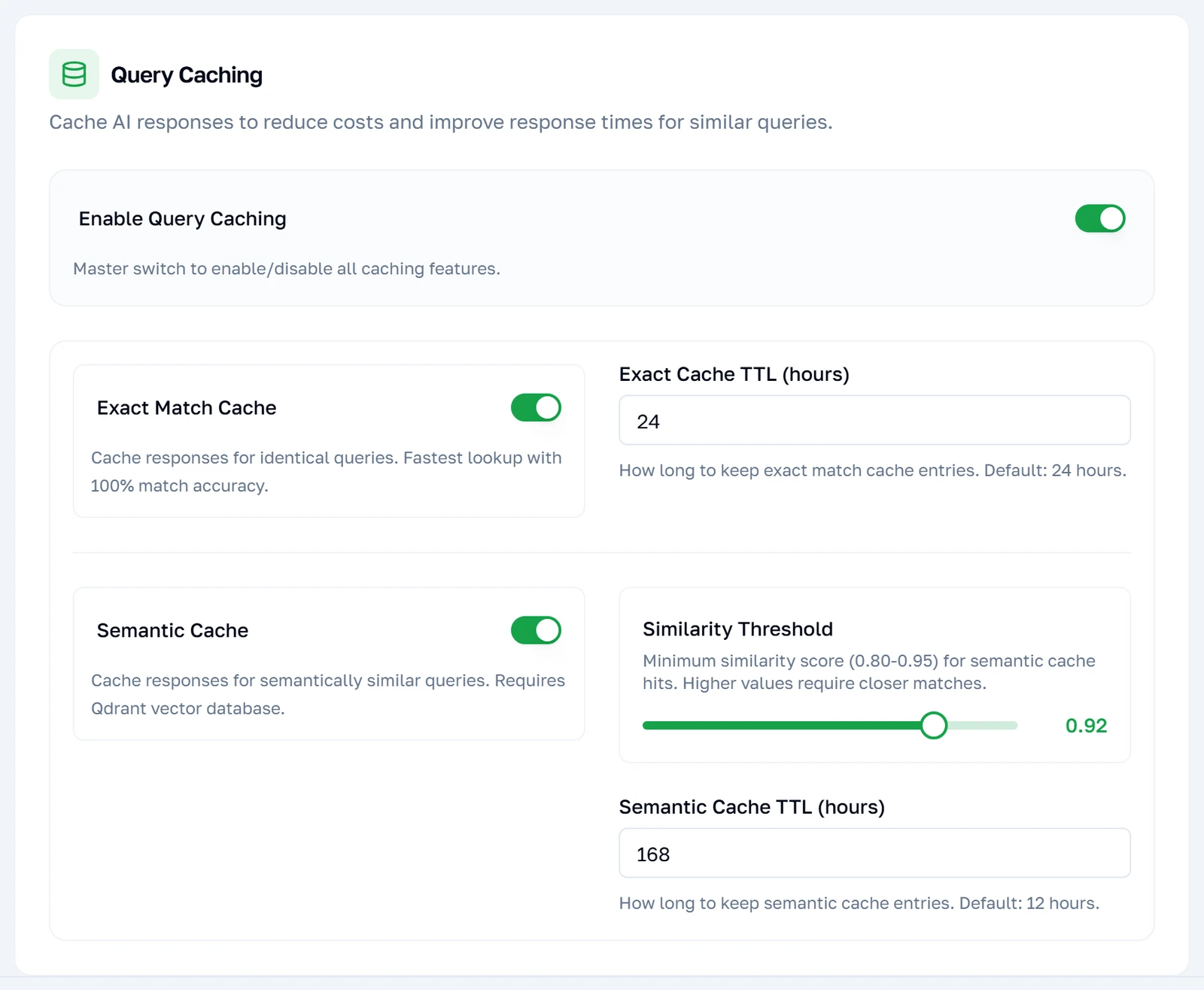
Task: Click the Semantic Cache TTL (hours) label
Action: [x=752, y=807]
